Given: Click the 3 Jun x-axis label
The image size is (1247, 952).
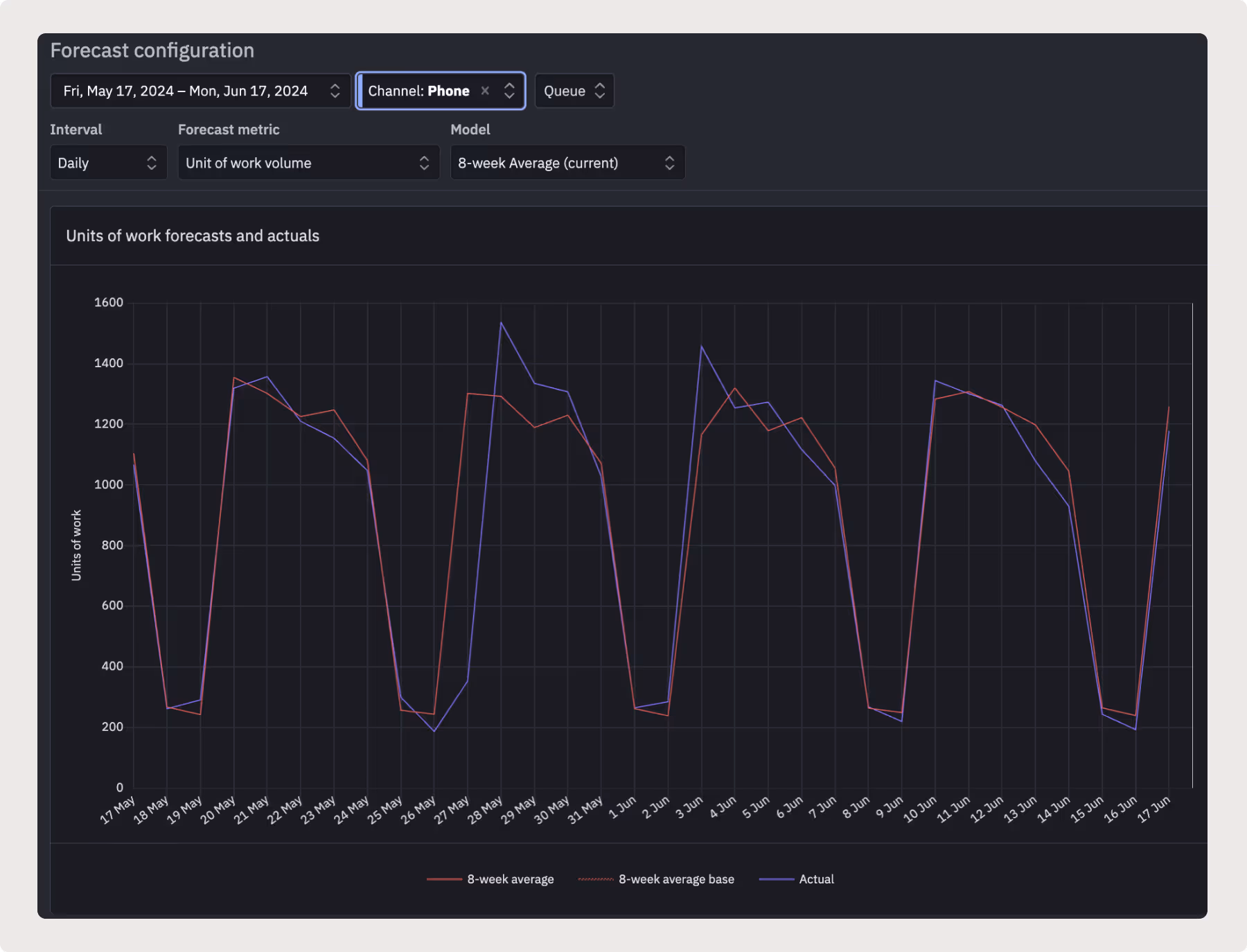Looking at the screenshot, I should [x=689, y=807].
